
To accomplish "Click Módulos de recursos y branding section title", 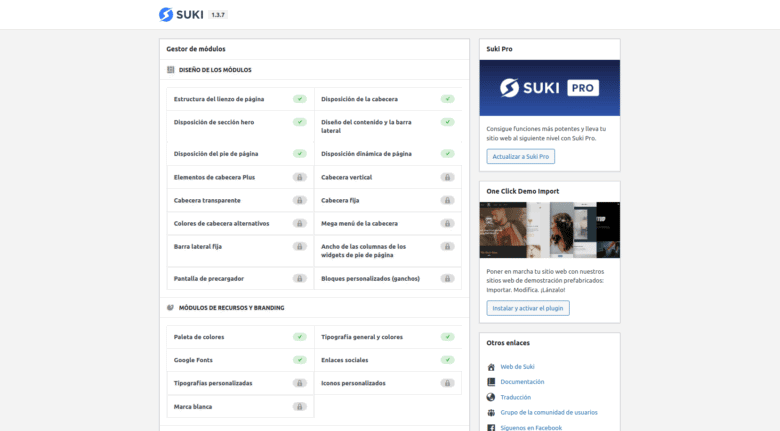I will [x=232, y=308].
